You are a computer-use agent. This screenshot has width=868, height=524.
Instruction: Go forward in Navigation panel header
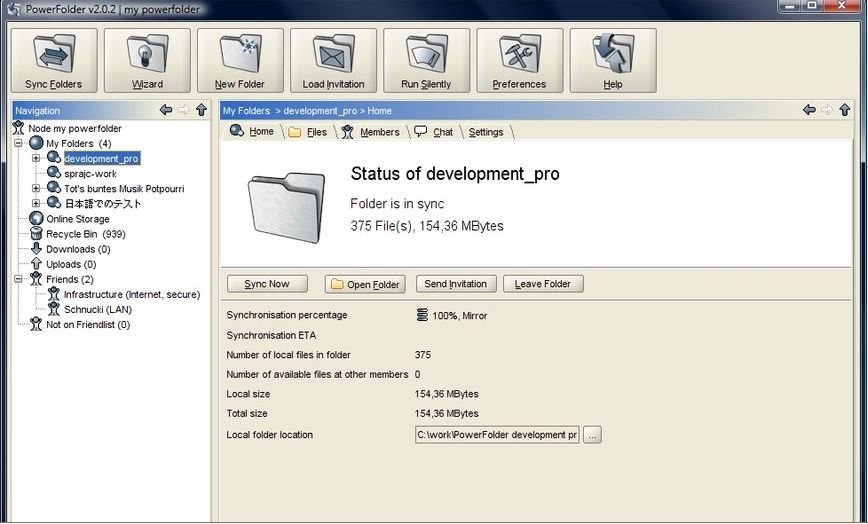click(183, 110)
